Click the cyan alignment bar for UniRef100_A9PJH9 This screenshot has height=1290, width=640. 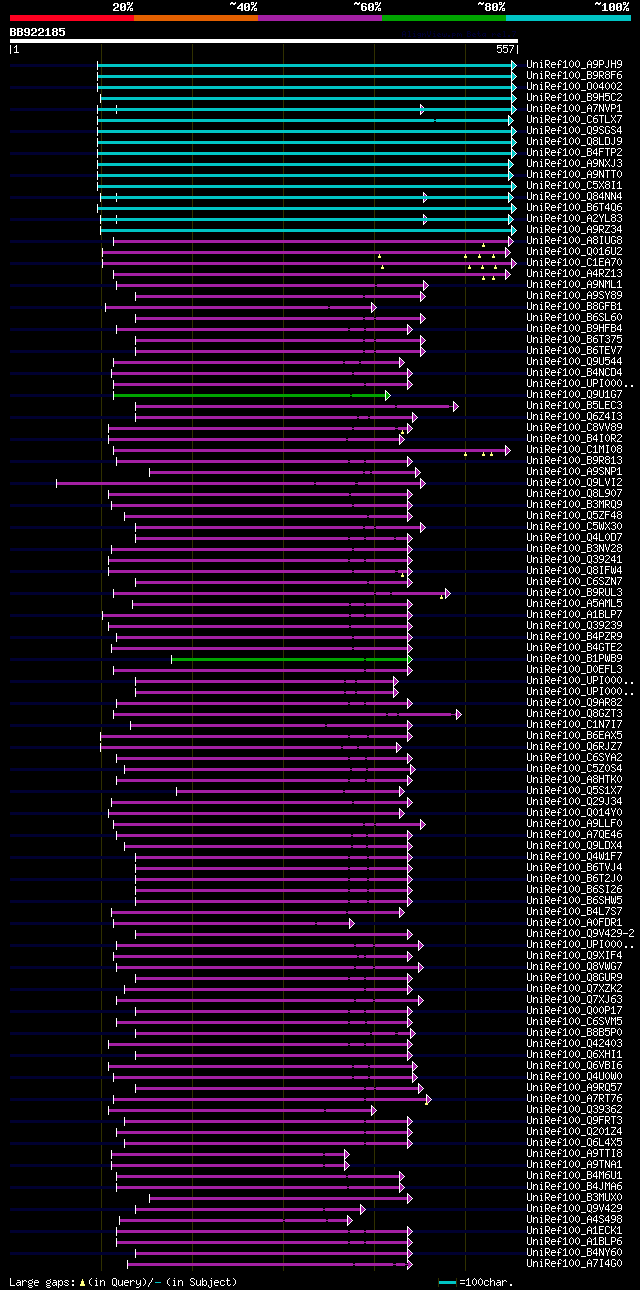pyautogui.click(x=306, y=65)
